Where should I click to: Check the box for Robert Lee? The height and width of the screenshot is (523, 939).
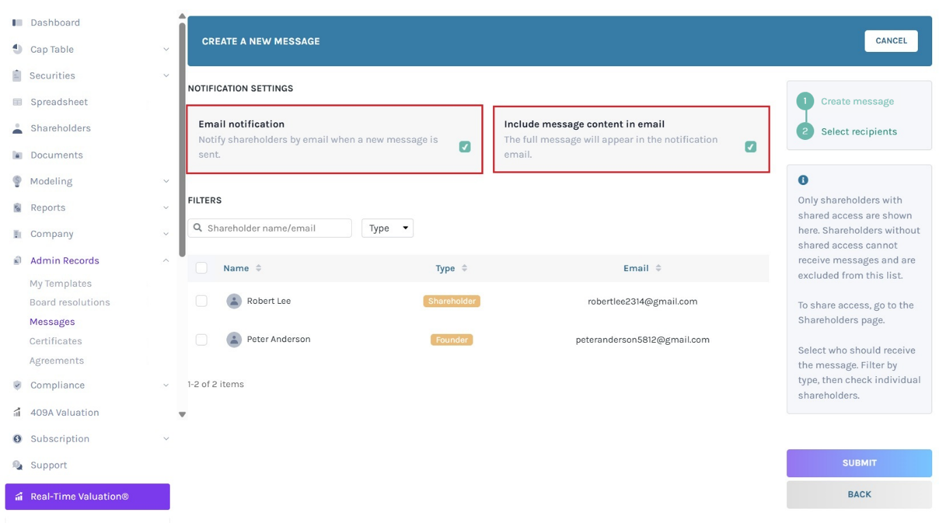tap(201, 301)
